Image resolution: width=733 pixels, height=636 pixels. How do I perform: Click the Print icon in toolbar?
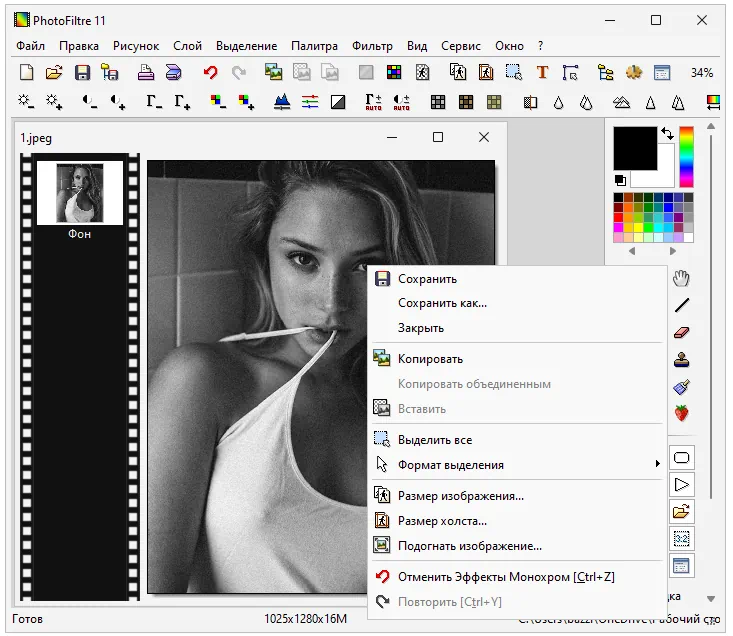[145, 72]
